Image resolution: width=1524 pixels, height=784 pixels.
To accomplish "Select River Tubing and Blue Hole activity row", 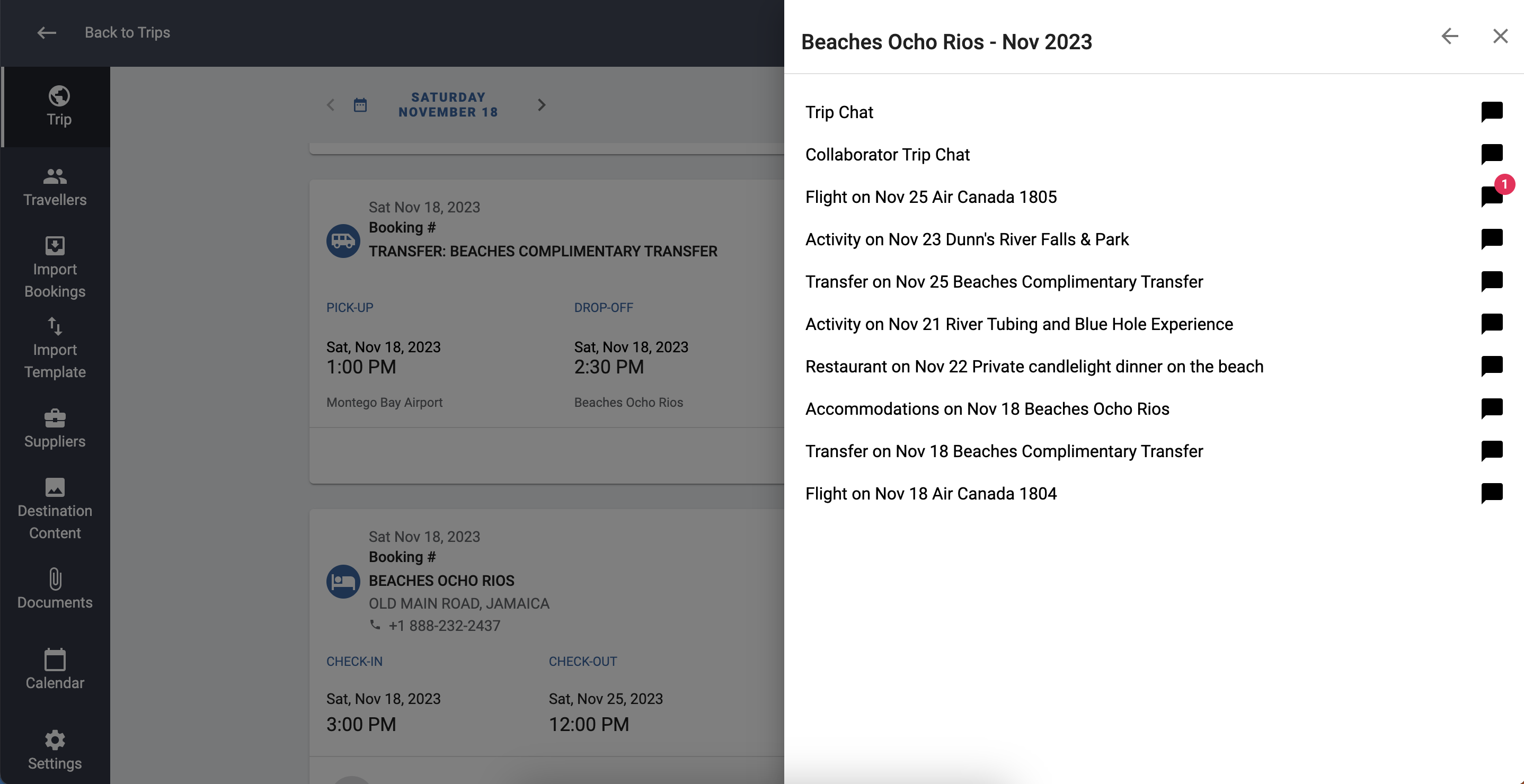I will tap(1154, 324).
